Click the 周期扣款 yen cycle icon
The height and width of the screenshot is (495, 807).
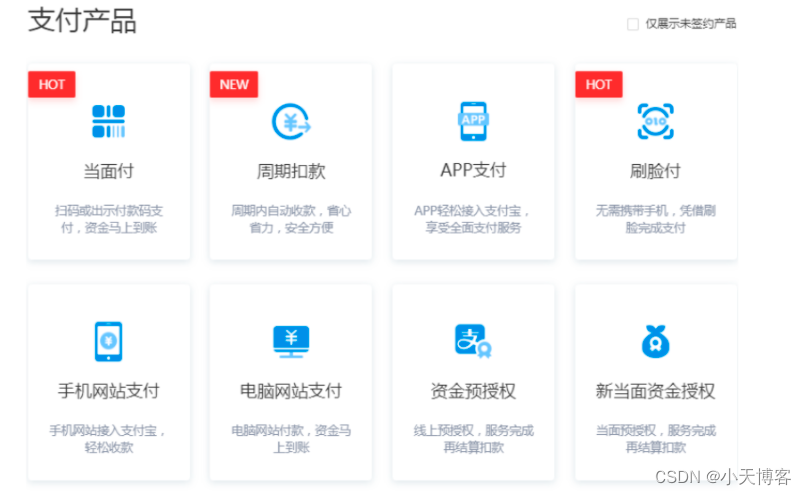coord(291,121)
